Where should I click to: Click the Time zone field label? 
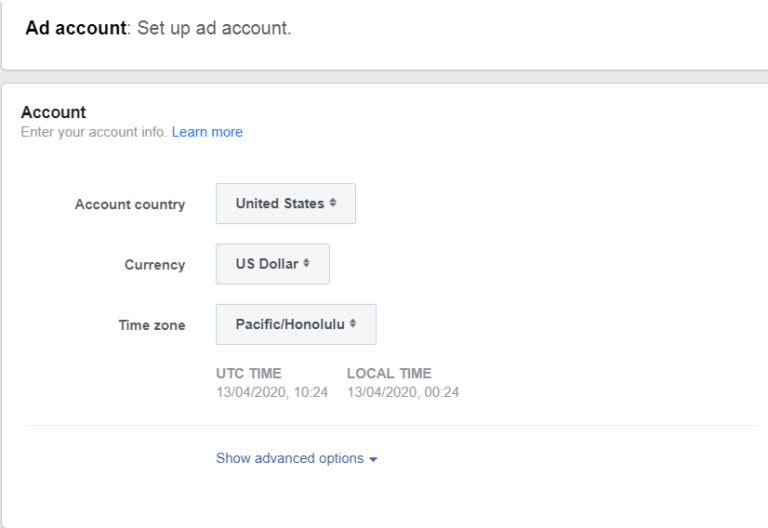(x=151, y=325)
